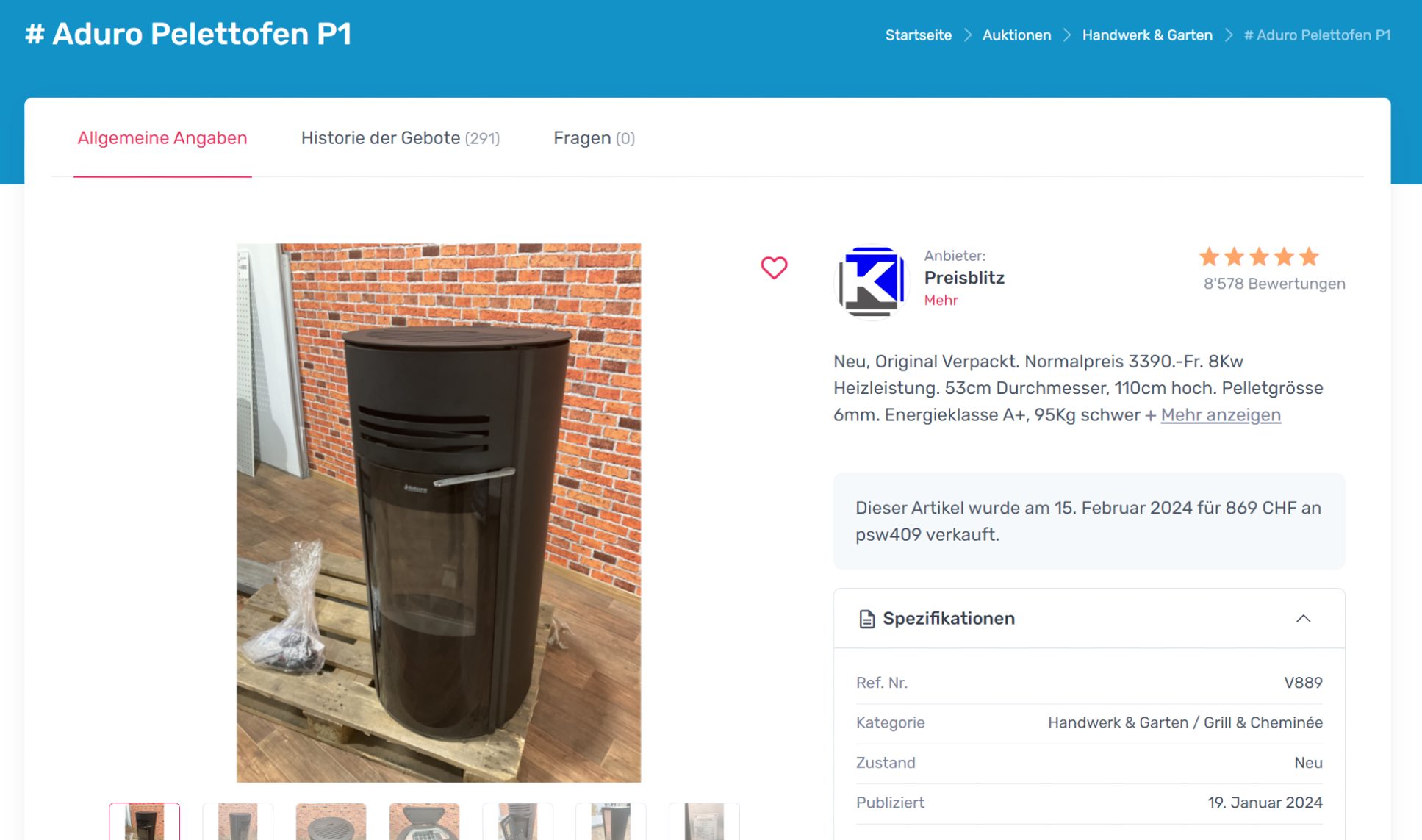
Task: Switch to Historie der Gebote tab
Action: click(400, 138)
